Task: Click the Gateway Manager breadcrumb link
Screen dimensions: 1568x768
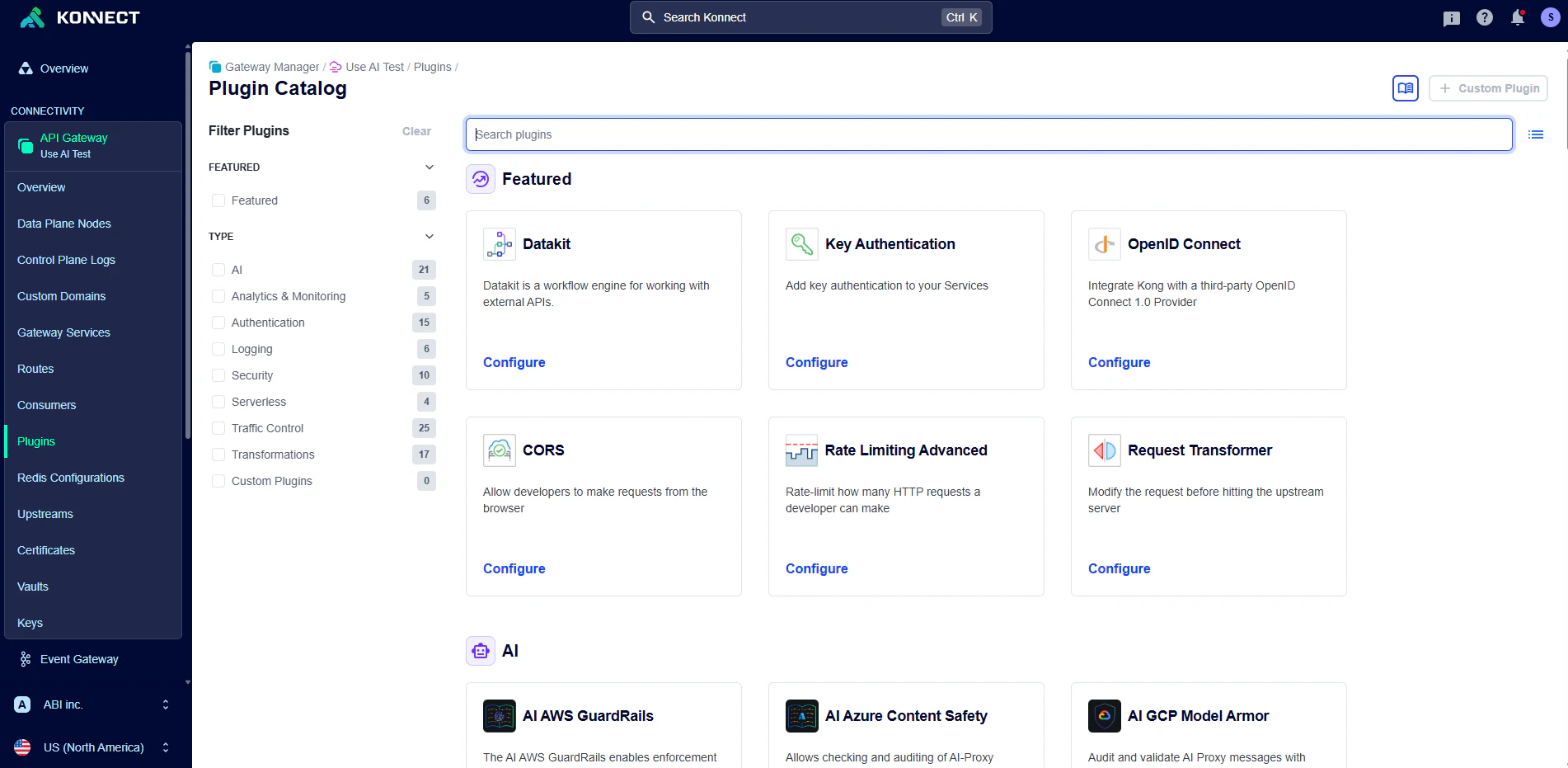Action: (272, 67)
